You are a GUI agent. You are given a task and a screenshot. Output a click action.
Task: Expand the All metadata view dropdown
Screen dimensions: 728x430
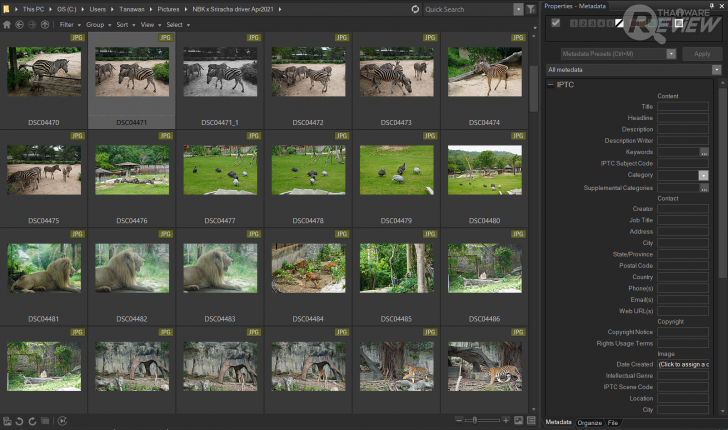coord(716,70)
